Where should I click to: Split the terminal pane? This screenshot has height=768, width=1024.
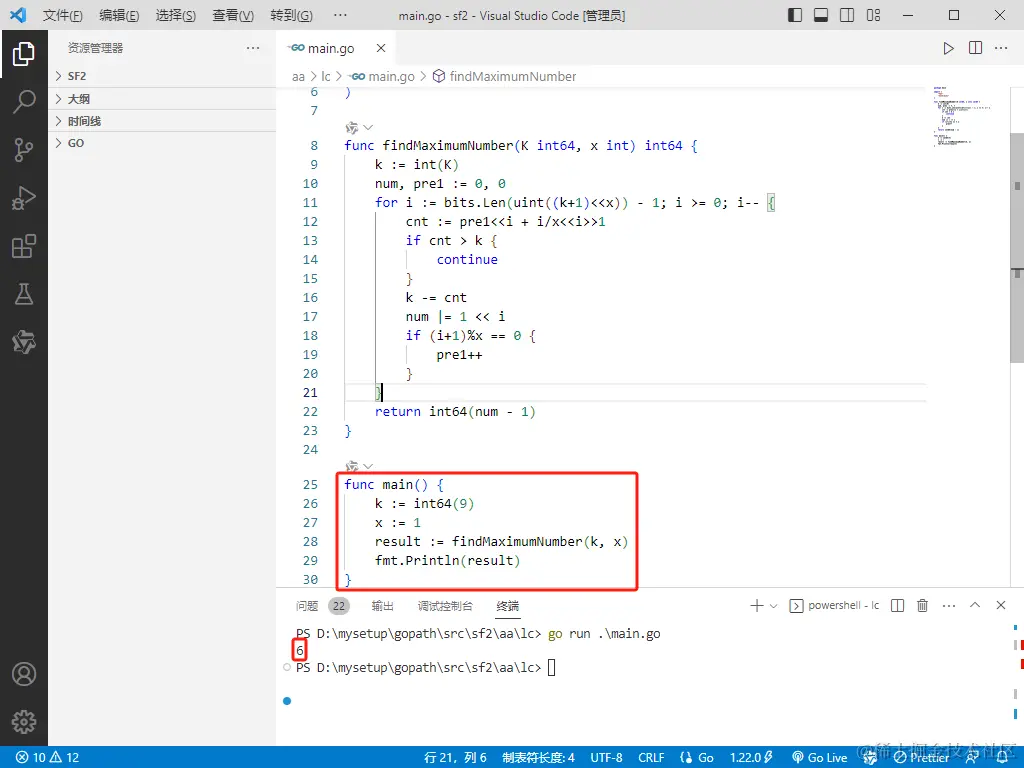(x=897, y=606)
